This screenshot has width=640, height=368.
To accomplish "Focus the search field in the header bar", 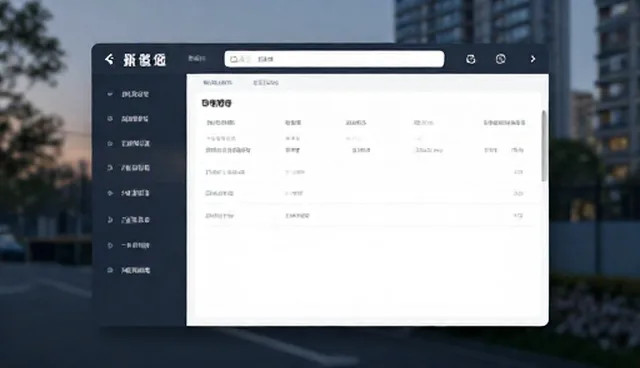I will pos(334,59).
